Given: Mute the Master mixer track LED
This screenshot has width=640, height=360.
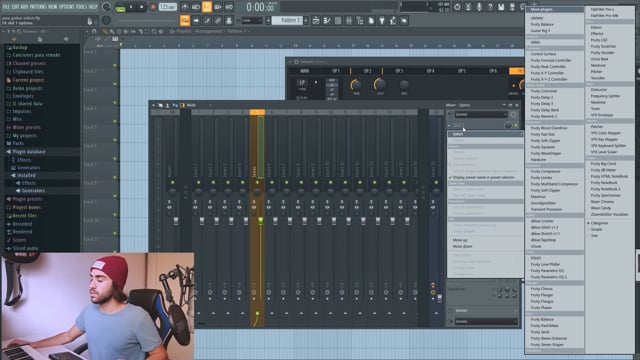Looking at the screenshot, I should pyautogui.click(x=173, y=182).
